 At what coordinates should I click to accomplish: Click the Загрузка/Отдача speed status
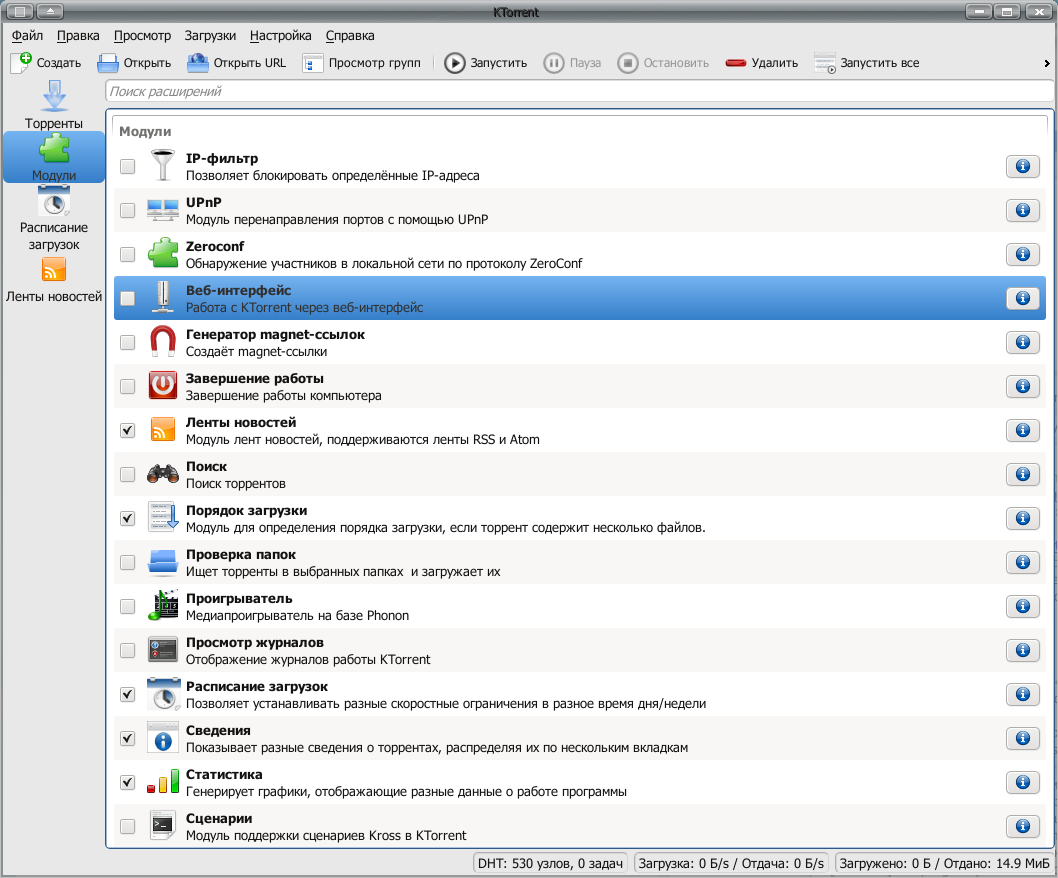(x=731, y=863)
